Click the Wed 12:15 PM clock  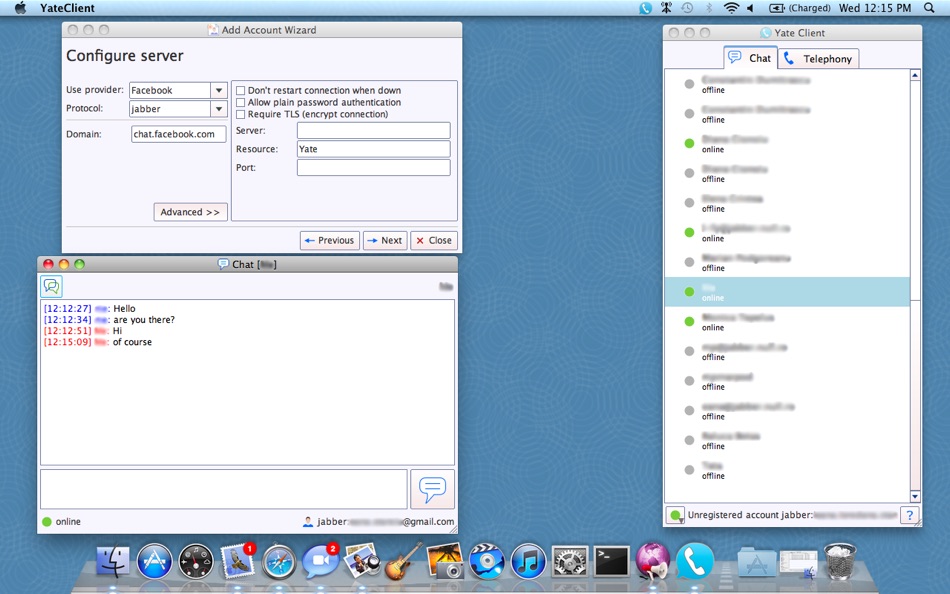click(x=875, y=8)
